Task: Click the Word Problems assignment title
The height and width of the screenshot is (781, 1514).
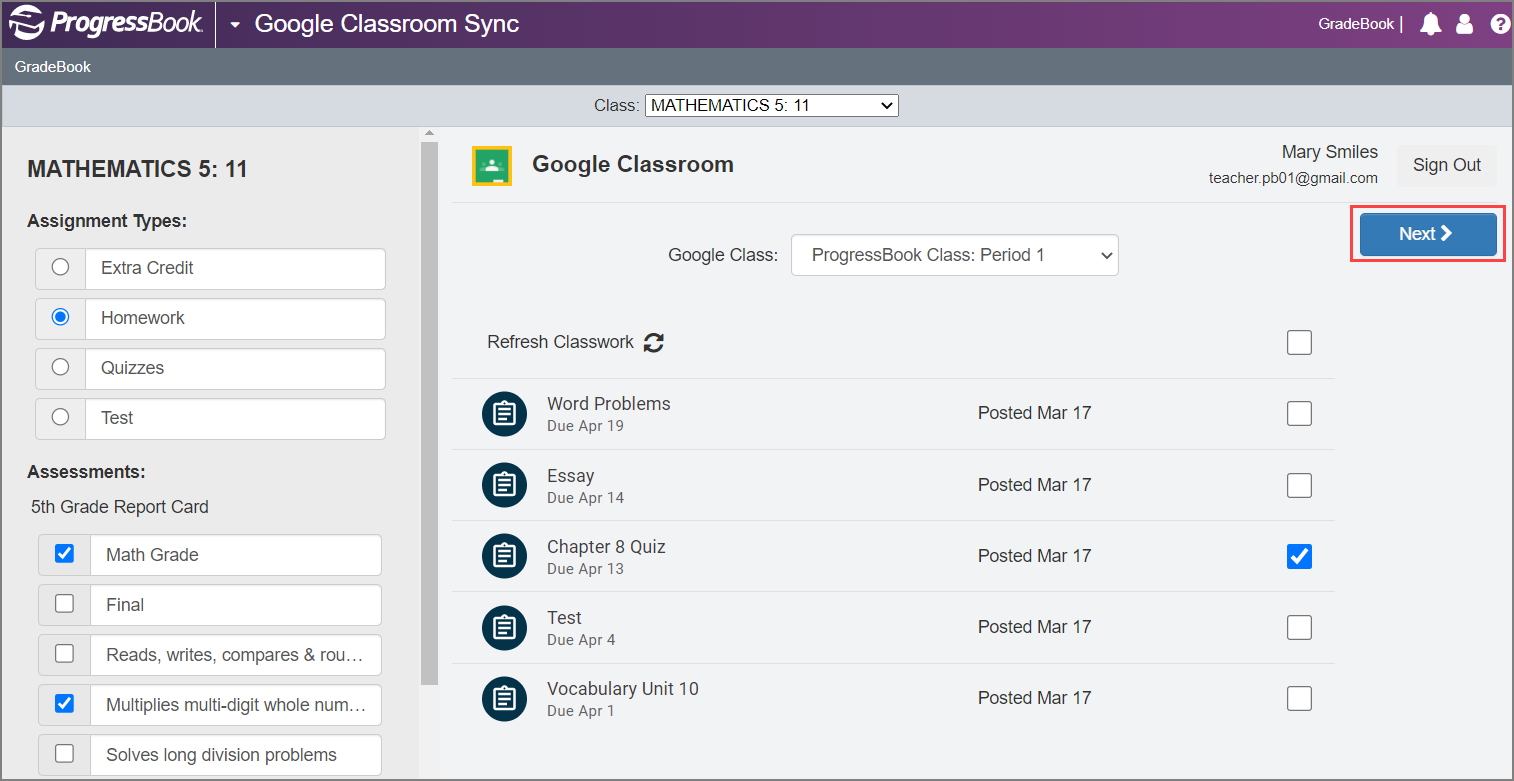Action: pos(609,404)
